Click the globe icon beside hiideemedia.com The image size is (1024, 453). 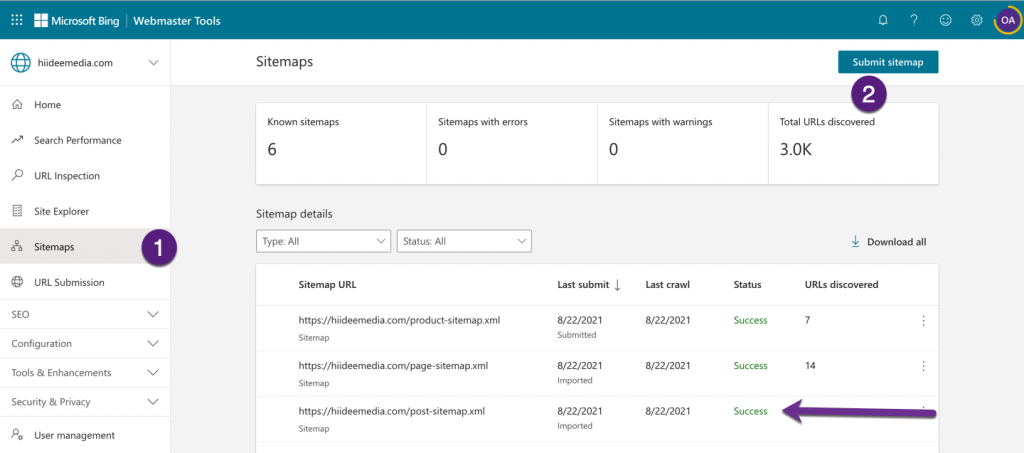tap(20, 63)
